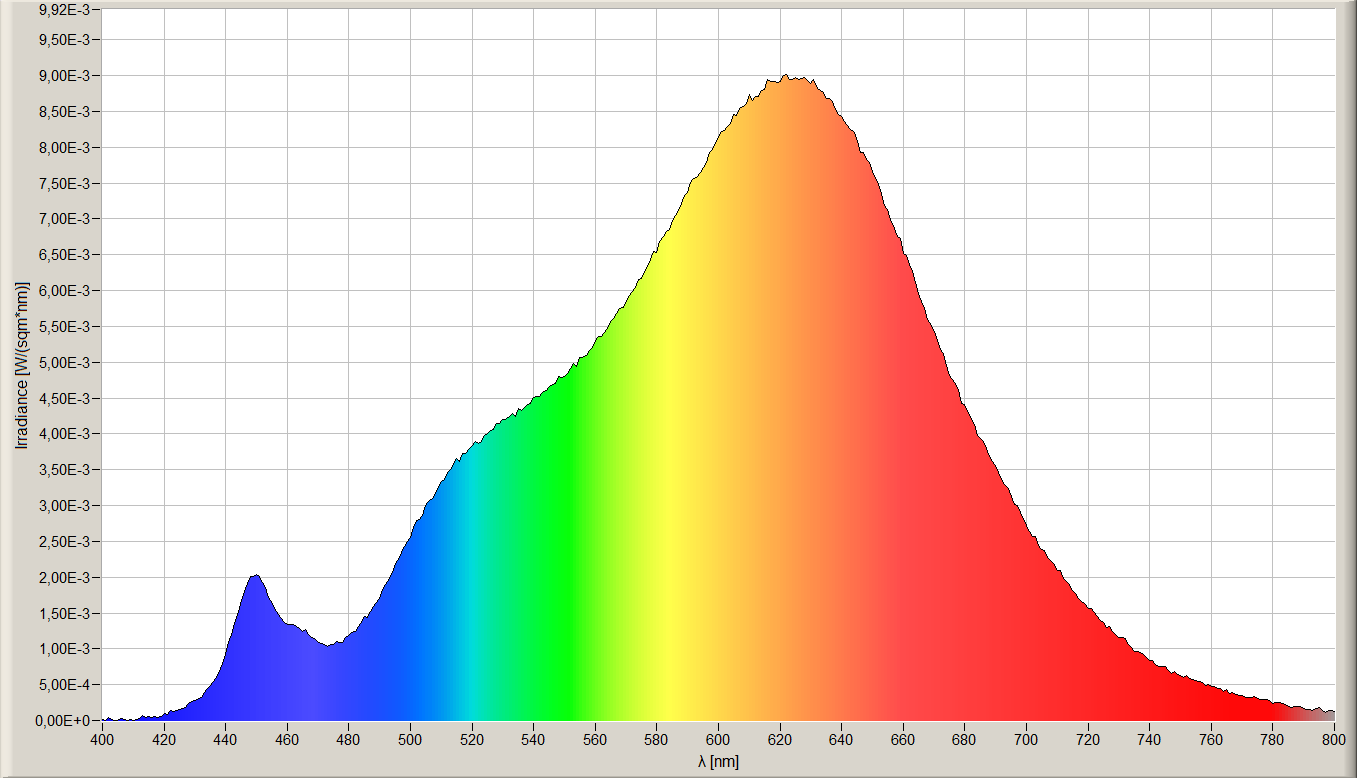Click the 4,50E-3 irradiance tick label
Viewport: 1357px width, 778px height.
coord(65,399)
